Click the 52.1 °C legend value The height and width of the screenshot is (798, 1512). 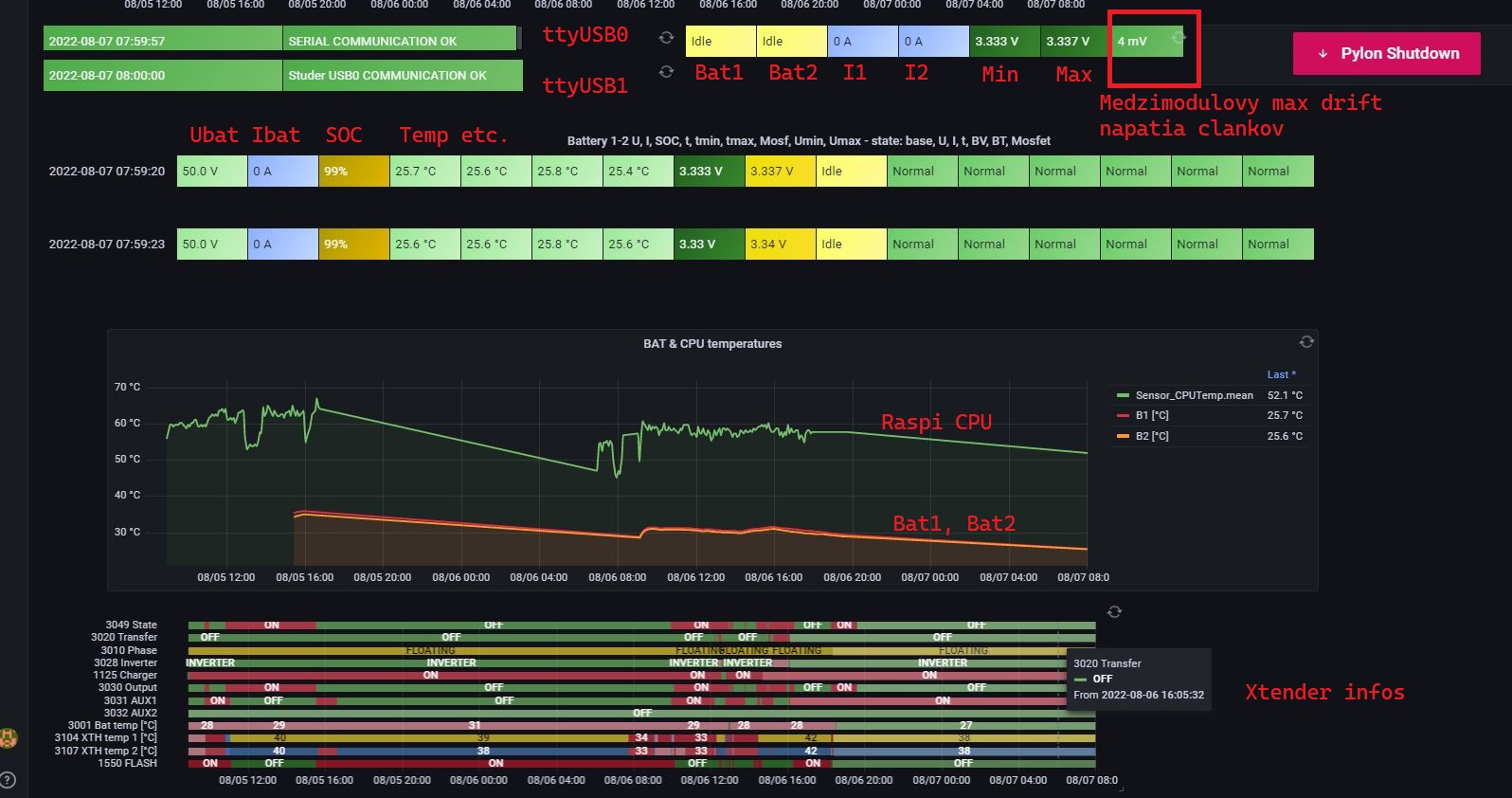click(x=1285, y=395)
